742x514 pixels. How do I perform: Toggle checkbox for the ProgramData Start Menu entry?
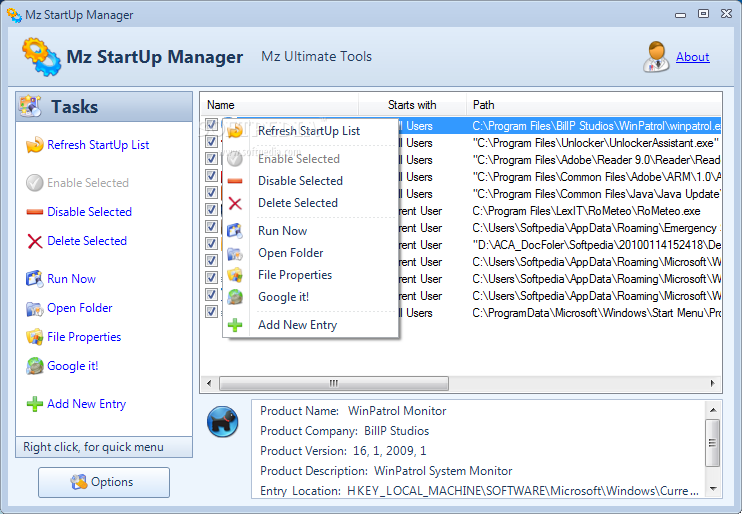point(211,312)
